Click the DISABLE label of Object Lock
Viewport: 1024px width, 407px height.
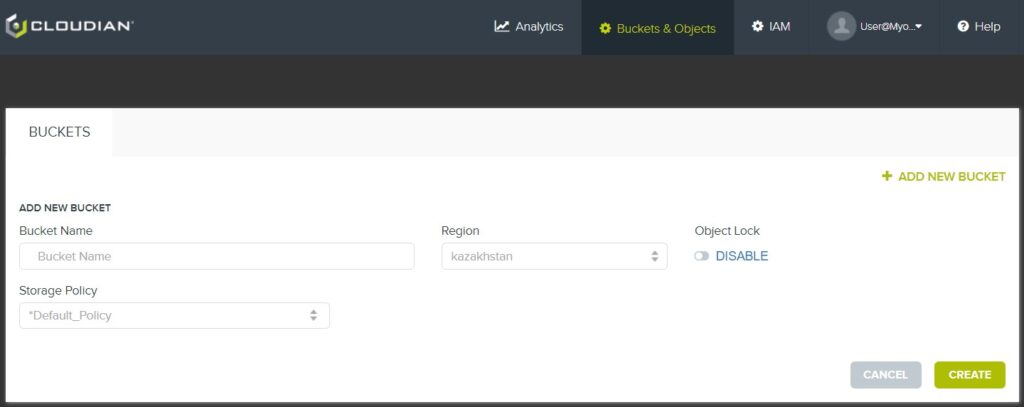pyautogui.click(x=742, y=256)
